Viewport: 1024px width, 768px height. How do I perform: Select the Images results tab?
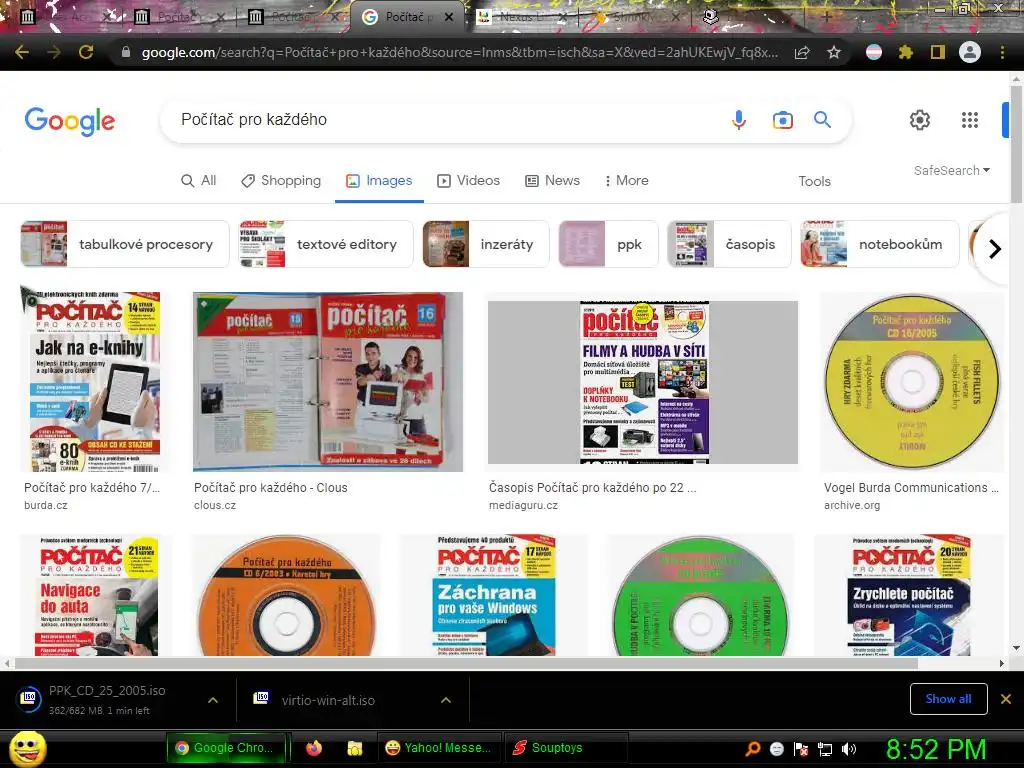[x=379, y=181]
